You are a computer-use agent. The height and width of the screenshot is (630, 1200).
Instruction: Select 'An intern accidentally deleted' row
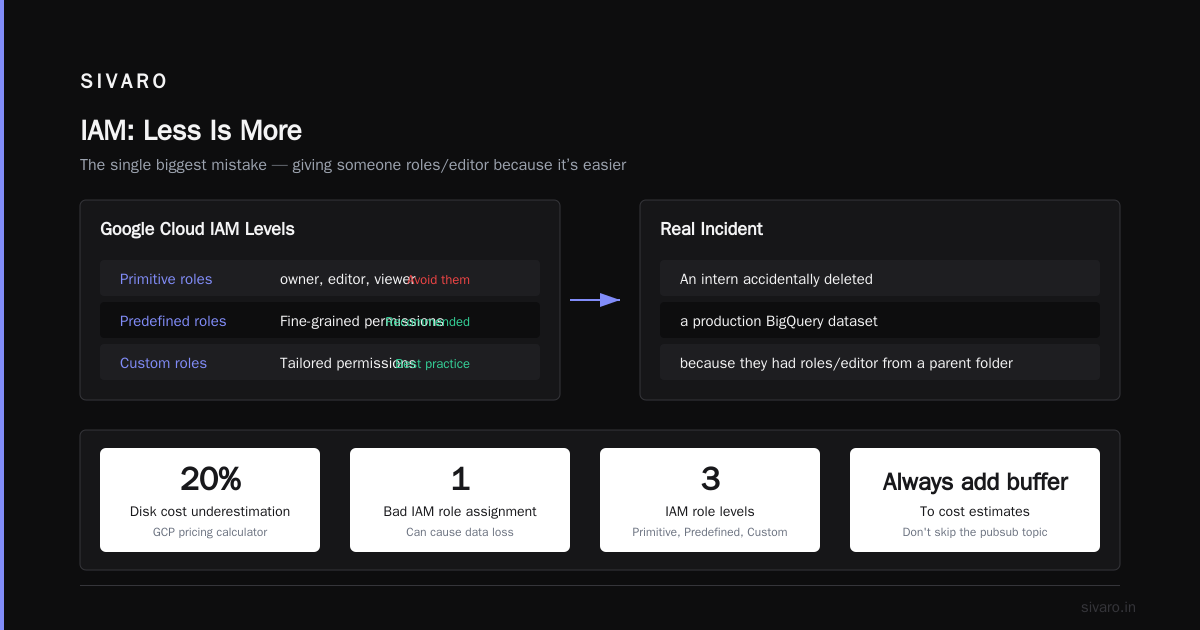coord(880,278)
